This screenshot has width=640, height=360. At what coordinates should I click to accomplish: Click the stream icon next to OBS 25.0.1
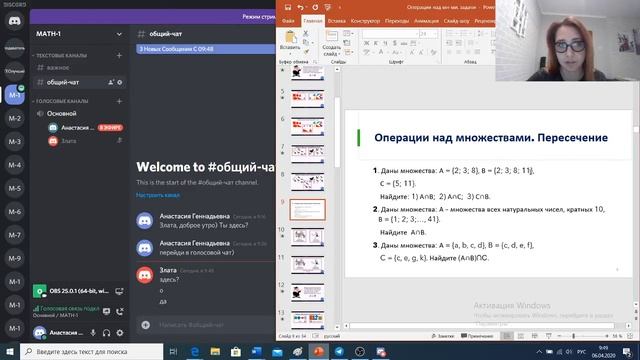pos(119,291)
